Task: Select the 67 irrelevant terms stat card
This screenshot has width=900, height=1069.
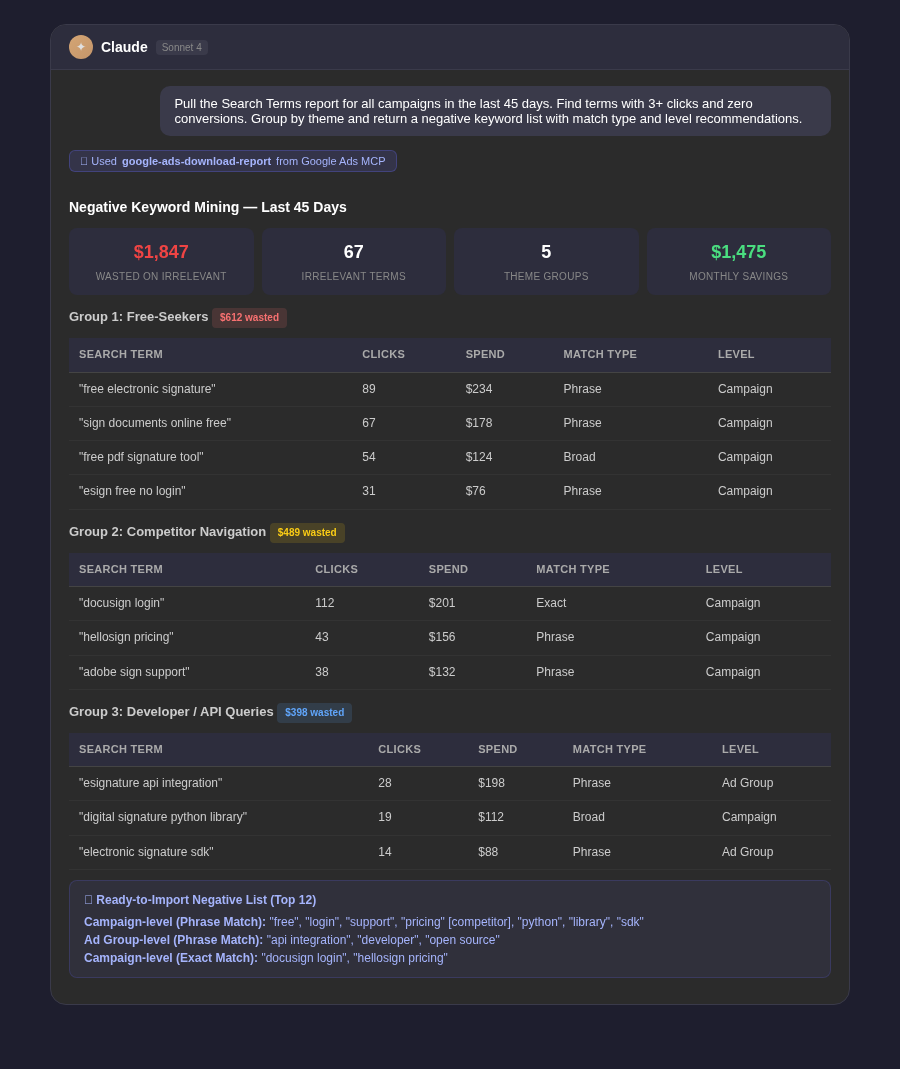Action: pyautogui.click(x=353, y=261)
